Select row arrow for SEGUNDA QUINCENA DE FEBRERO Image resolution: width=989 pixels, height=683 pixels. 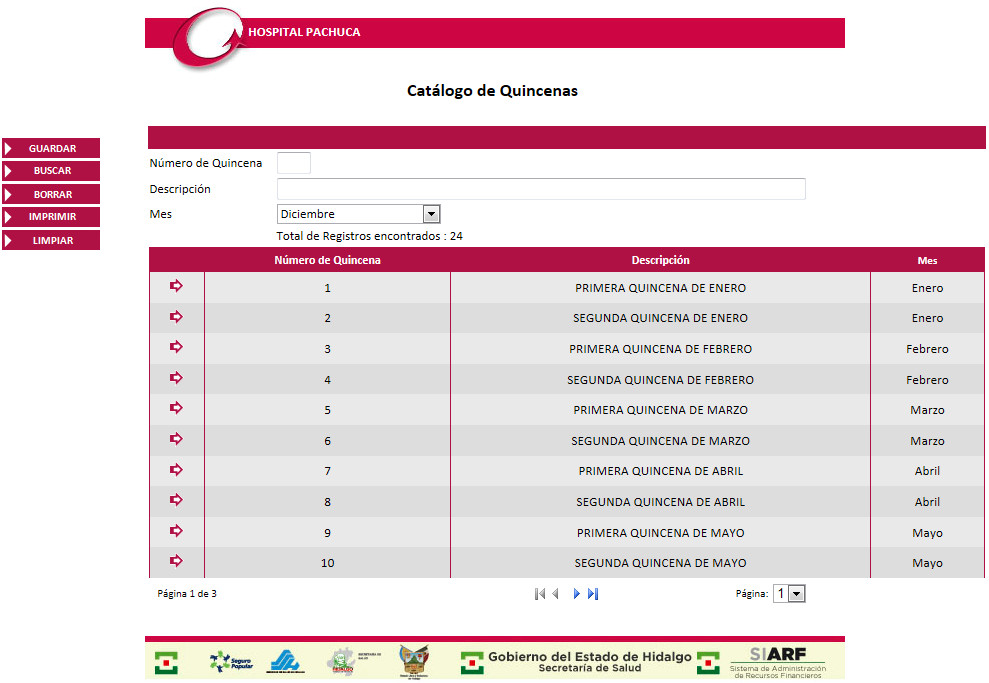[x=176, y=378]
